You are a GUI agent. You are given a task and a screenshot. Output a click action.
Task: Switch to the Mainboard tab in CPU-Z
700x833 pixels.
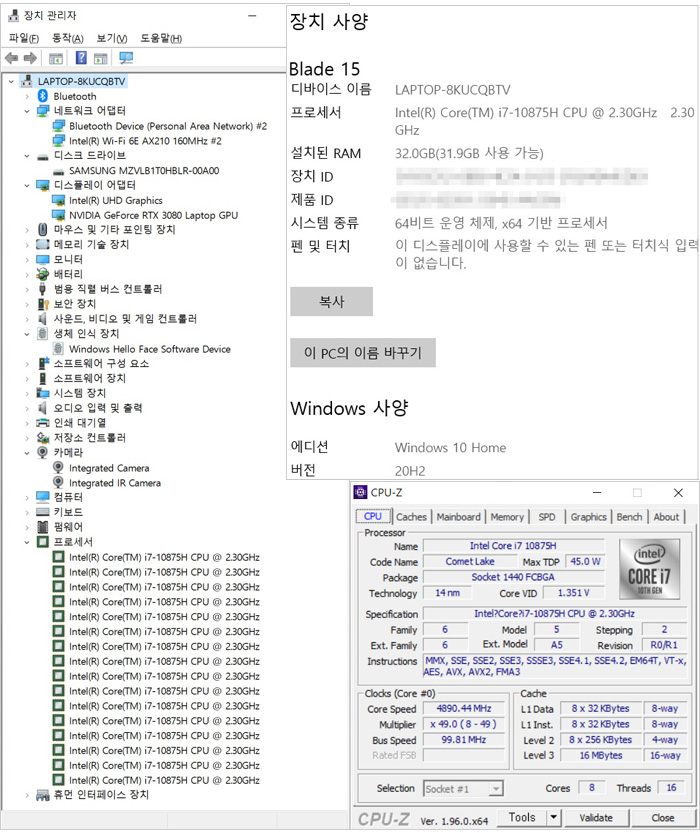tap(458, 516)
